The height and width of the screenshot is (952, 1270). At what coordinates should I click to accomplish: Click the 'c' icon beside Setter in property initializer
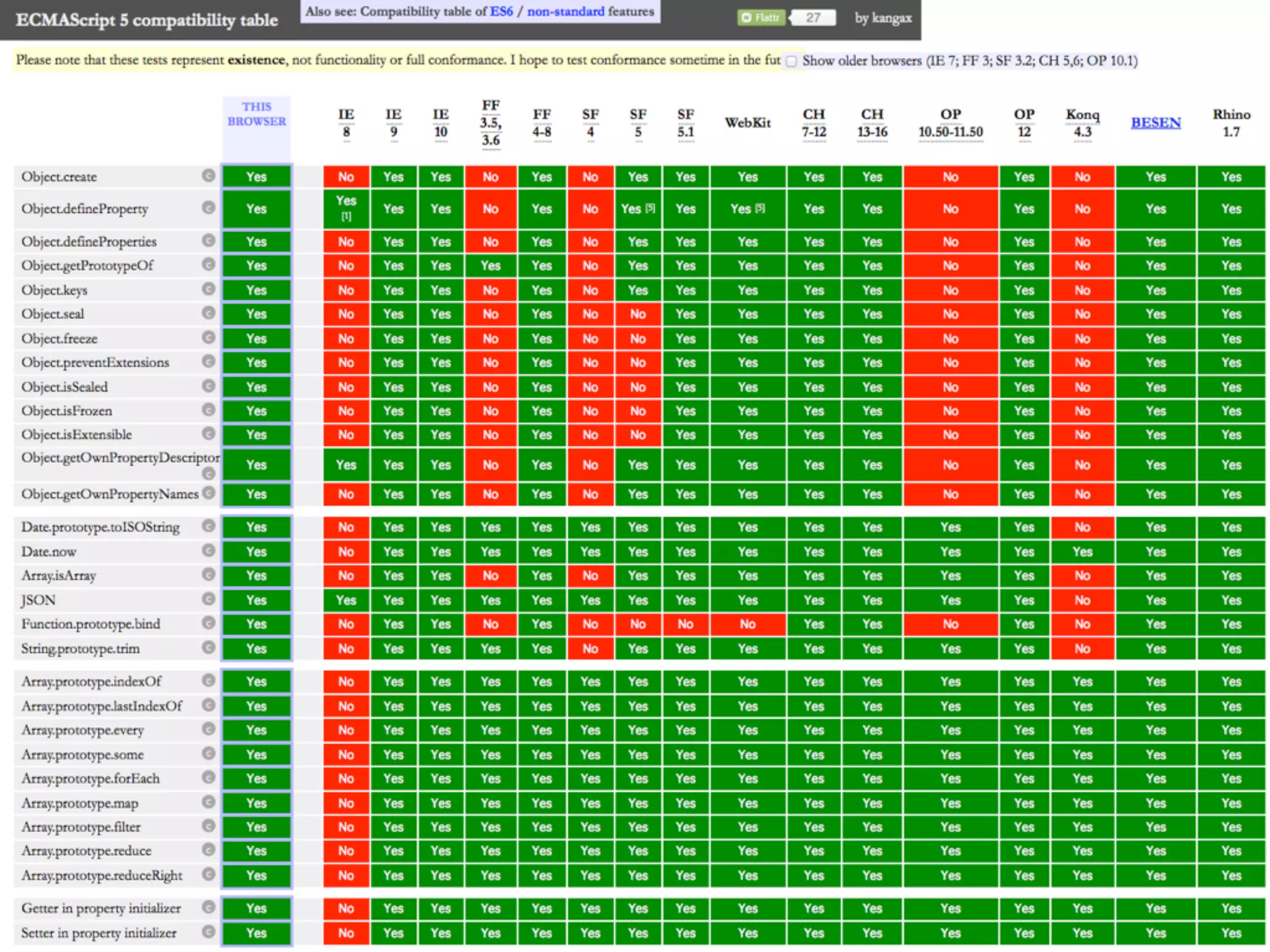point(208,932)
